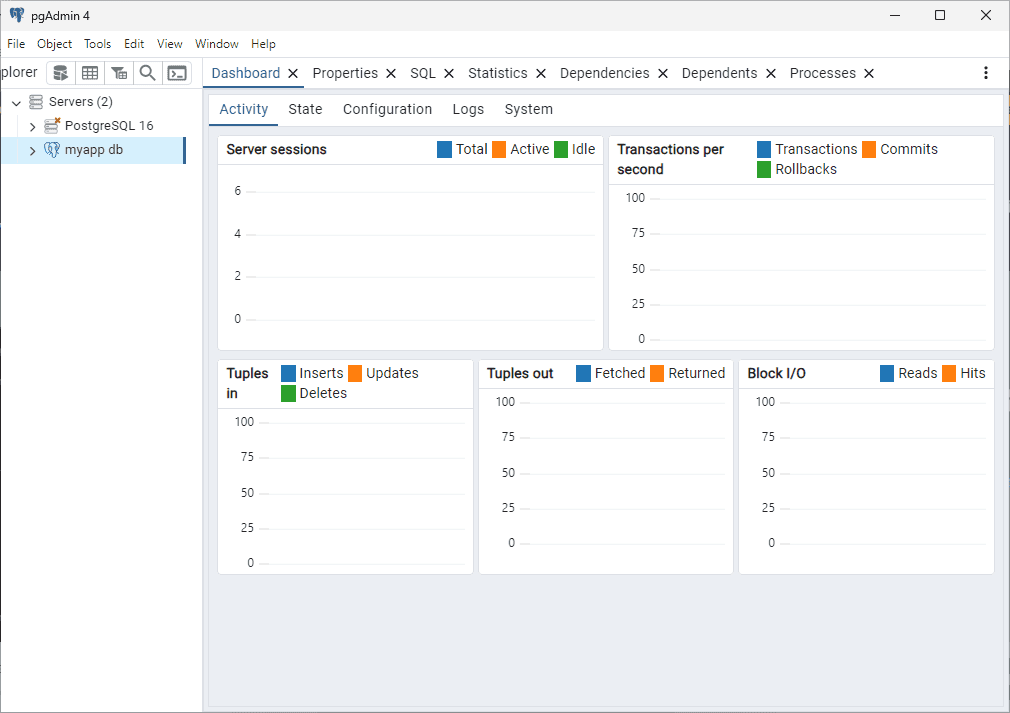Click the green Rollbacks legend swatch
The width and height of the screenshot is (1010, 713).
coord(763,169)
